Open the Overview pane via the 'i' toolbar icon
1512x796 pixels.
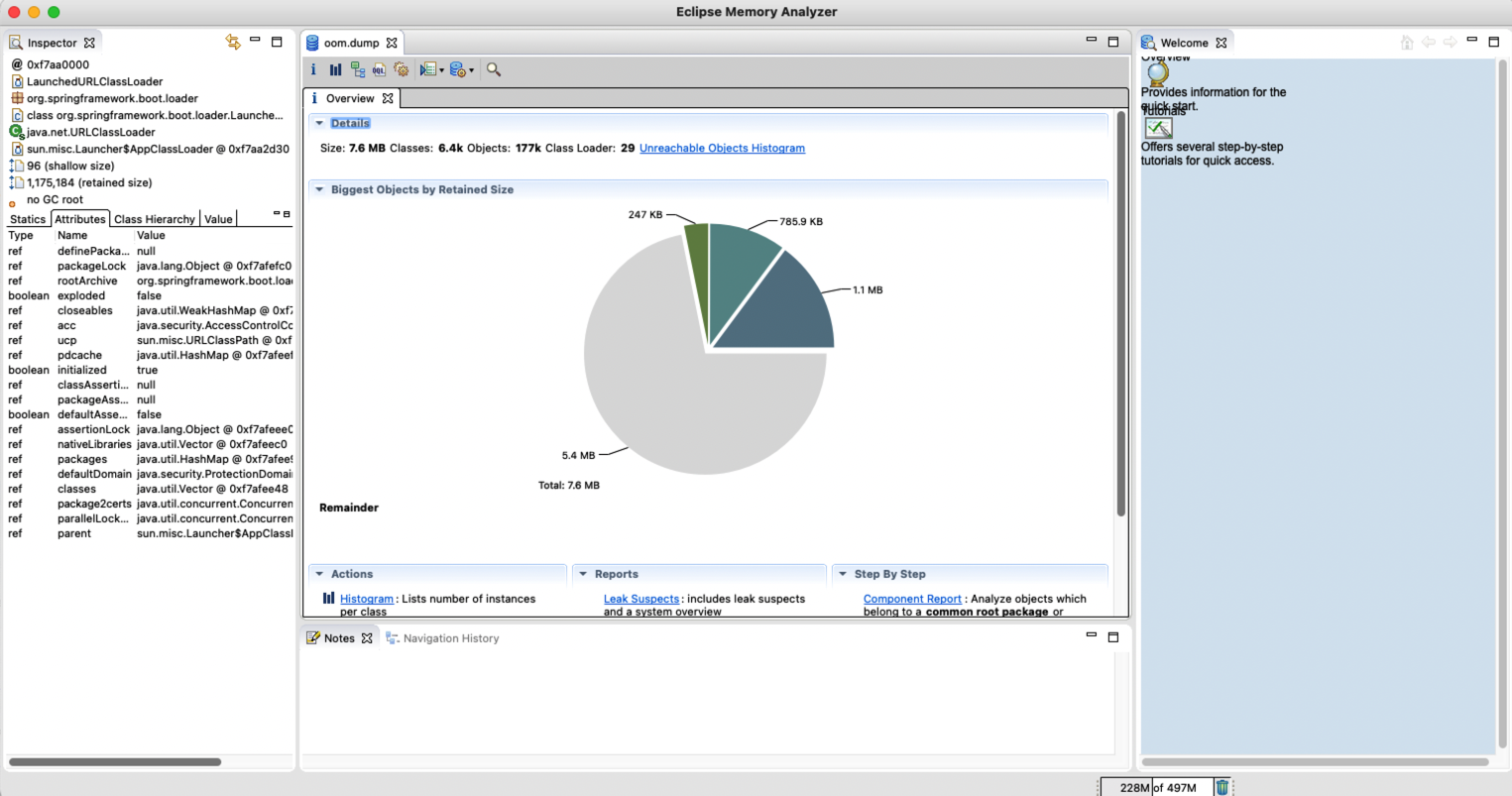point(313,69)
